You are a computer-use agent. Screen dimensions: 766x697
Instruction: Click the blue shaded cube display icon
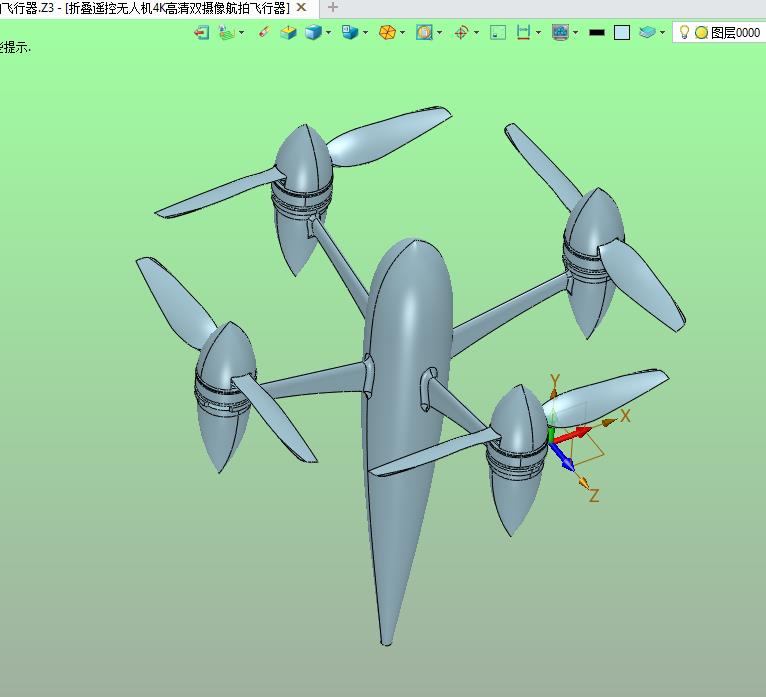[x=313, y=33]
